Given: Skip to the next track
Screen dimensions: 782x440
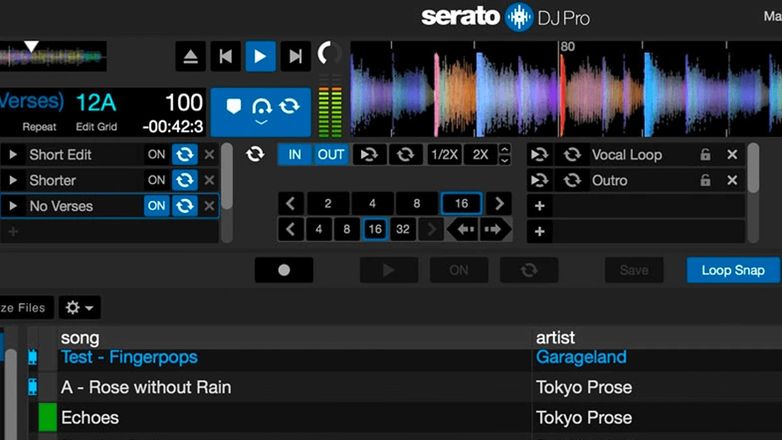Looking at the screenshot, I should 295,56.
